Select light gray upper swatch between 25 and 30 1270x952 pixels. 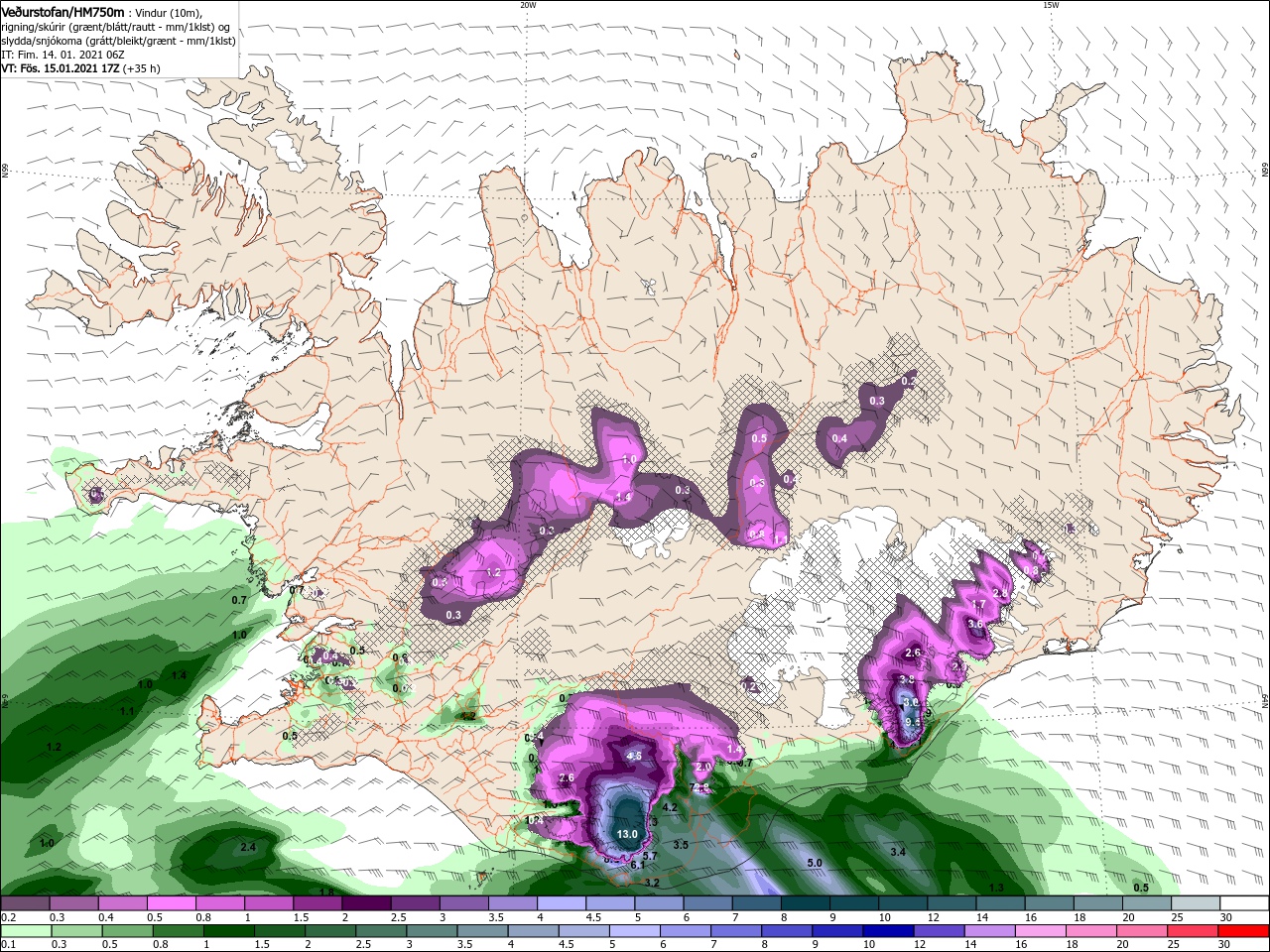1196,903
